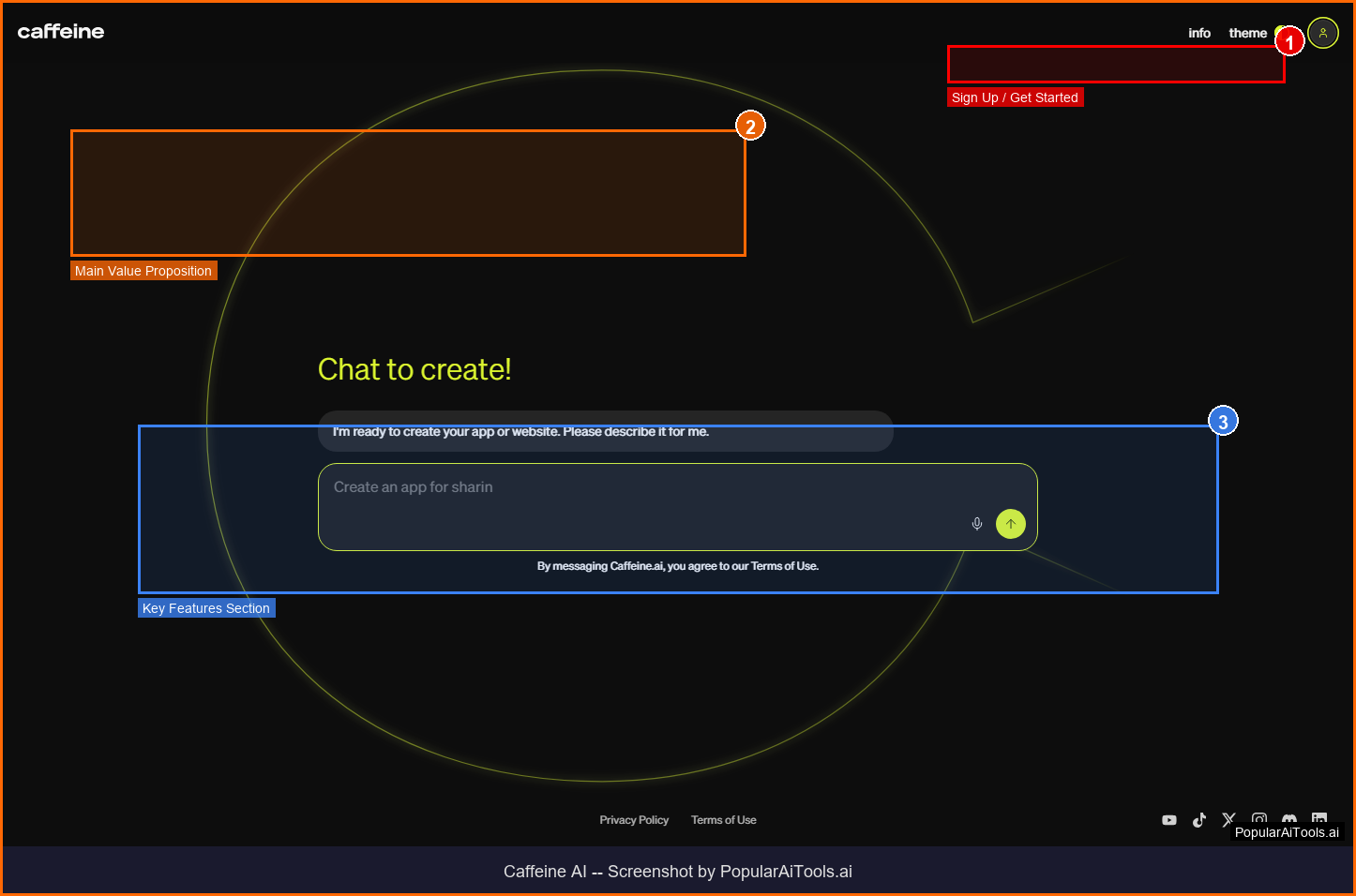Click the theme label in header
This screenshot has height=896, width=1356.
[1247, 33]
